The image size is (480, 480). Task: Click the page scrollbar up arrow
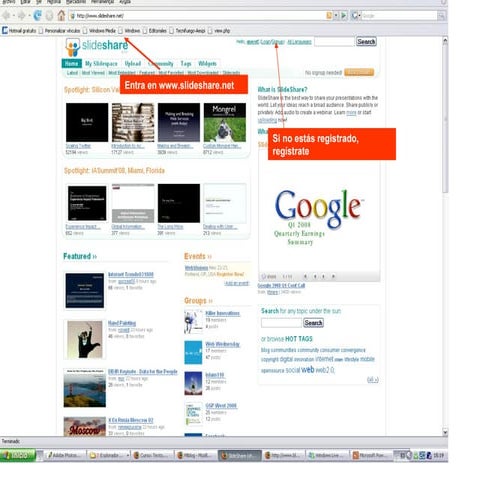click(445, 41)
